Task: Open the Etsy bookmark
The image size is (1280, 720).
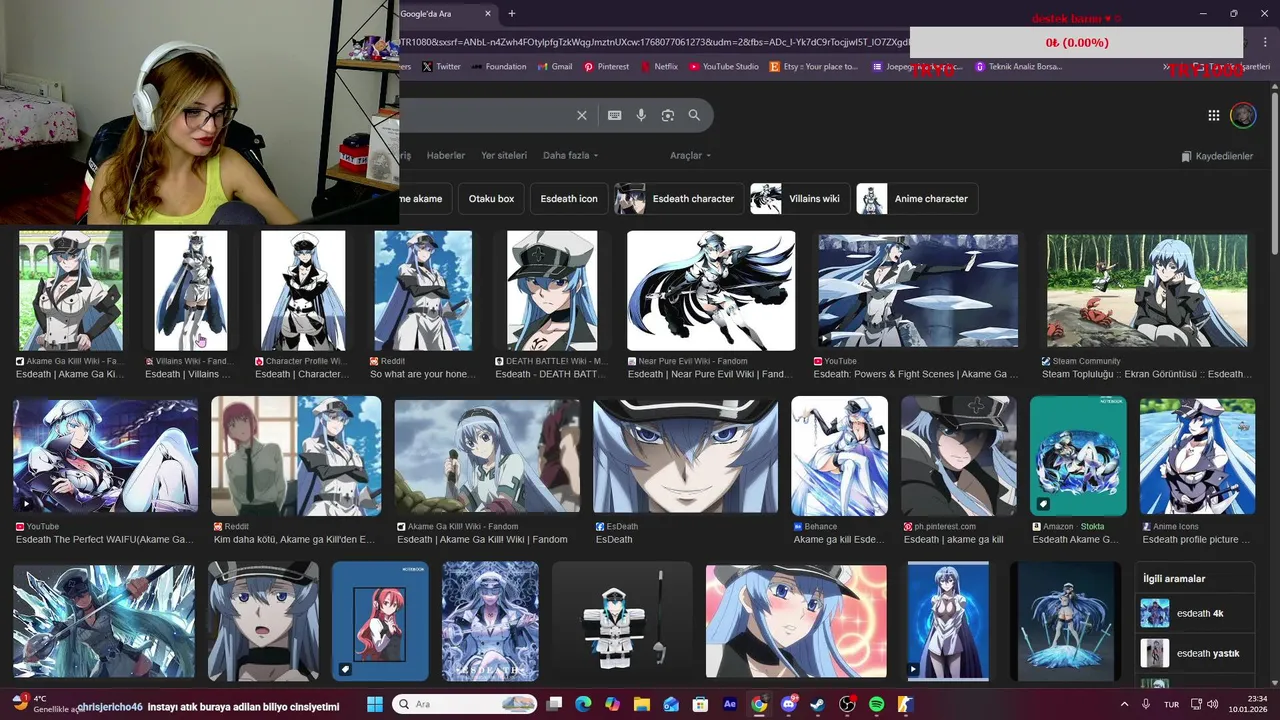Action: tap(814, 67)
